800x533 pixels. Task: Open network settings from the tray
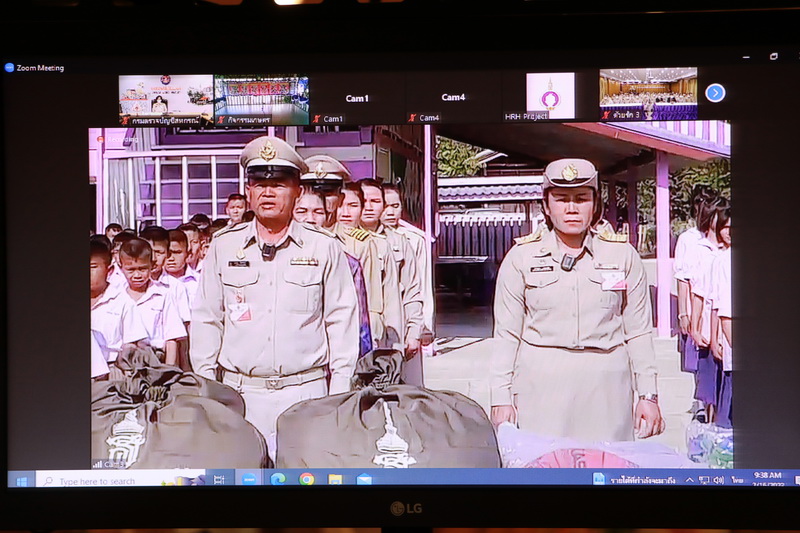[x=704, y=480]
